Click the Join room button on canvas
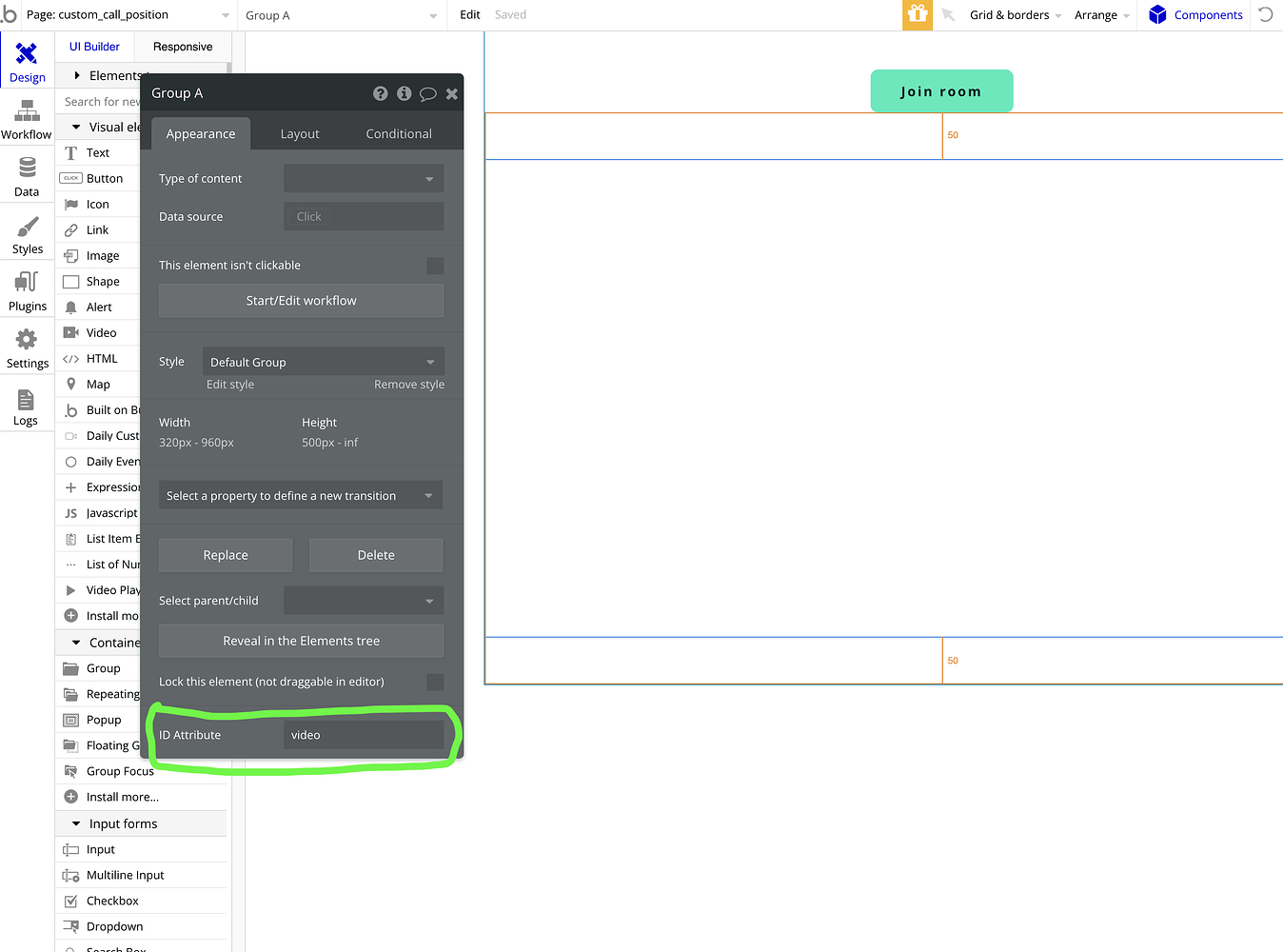This screenshot has height=952, width=1283. click(941, 91)
